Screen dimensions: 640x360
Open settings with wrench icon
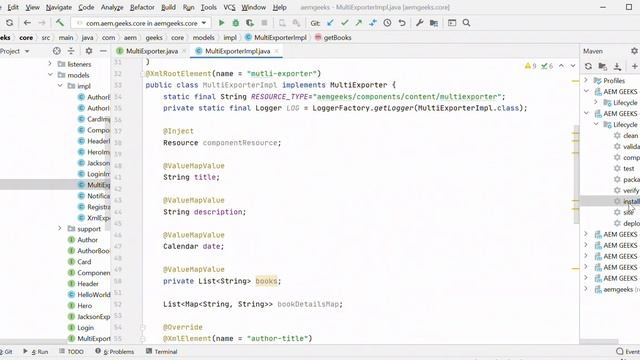419,23
